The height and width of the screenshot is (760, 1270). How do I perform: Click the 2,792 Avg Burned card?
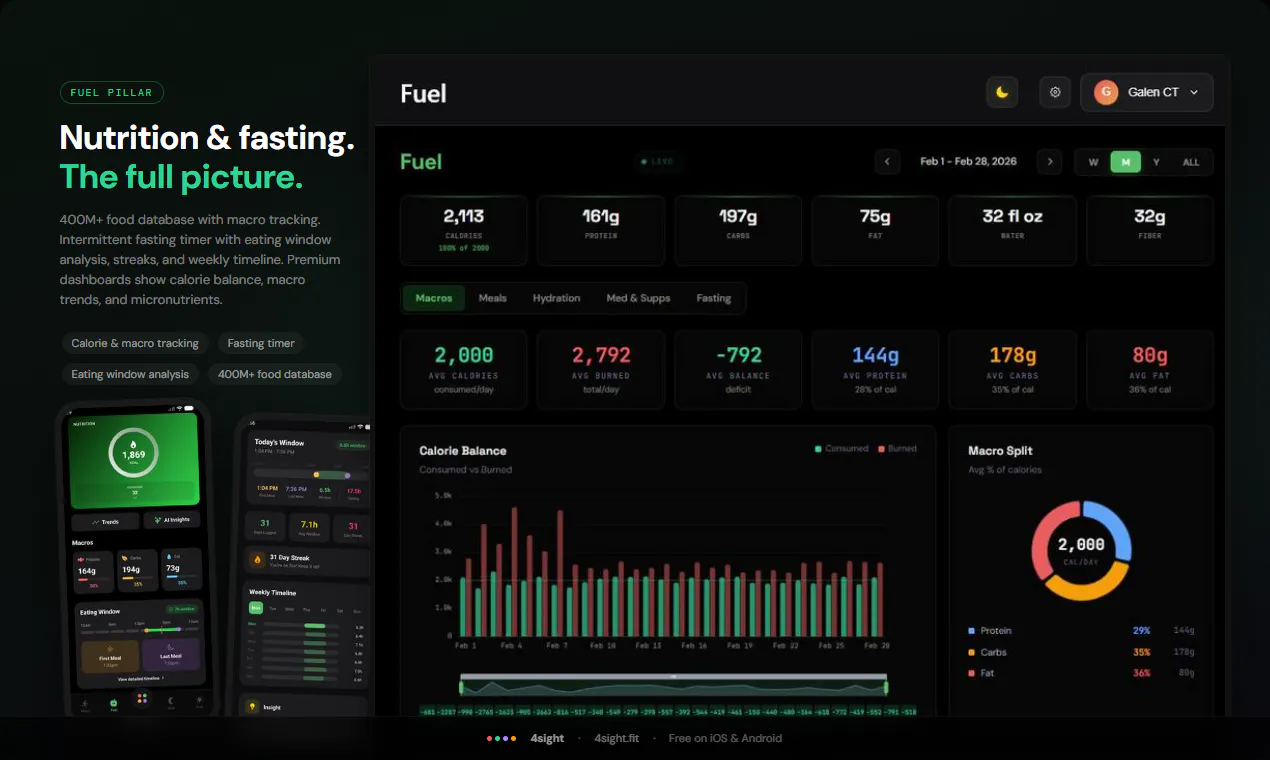pyautogui.click(x=601, y=369)
